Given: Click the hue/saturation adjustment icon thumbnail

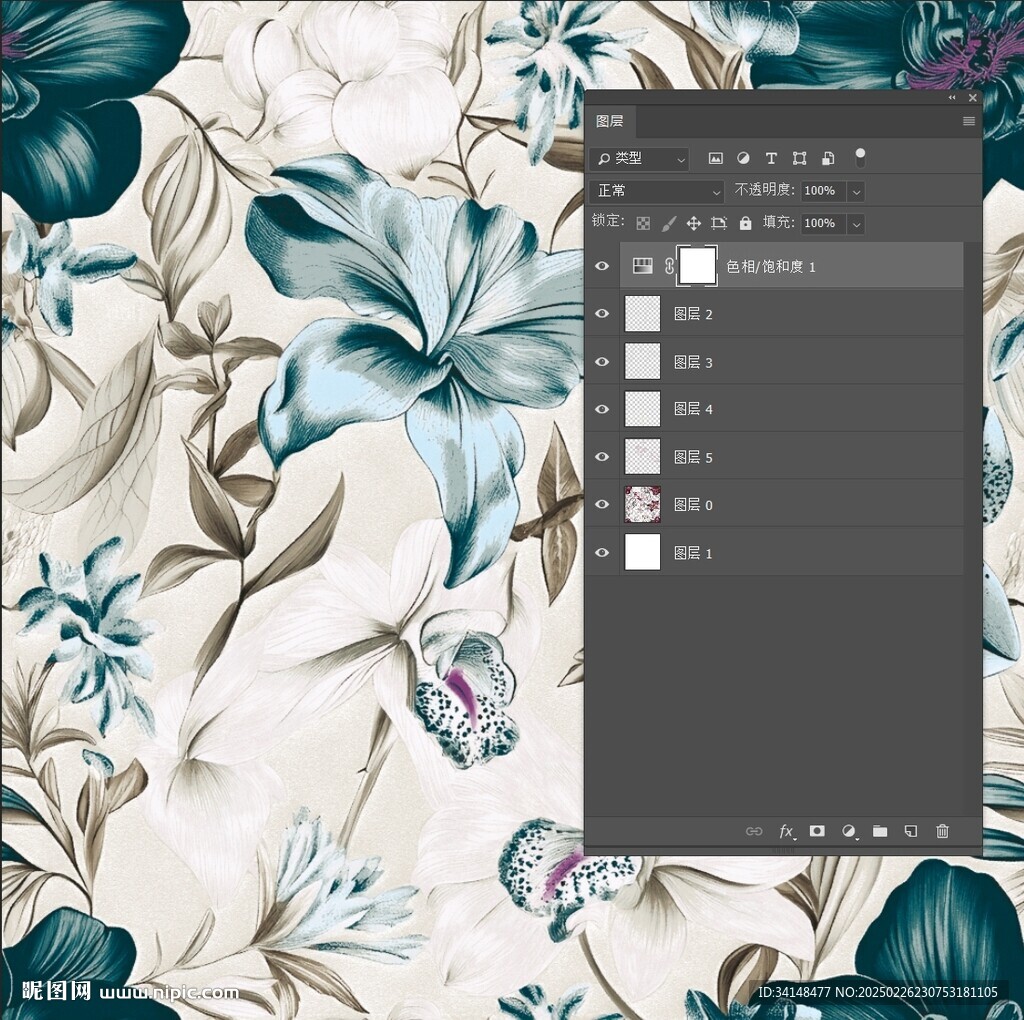Looking at the screenshot, I should [x=643, y=266].
